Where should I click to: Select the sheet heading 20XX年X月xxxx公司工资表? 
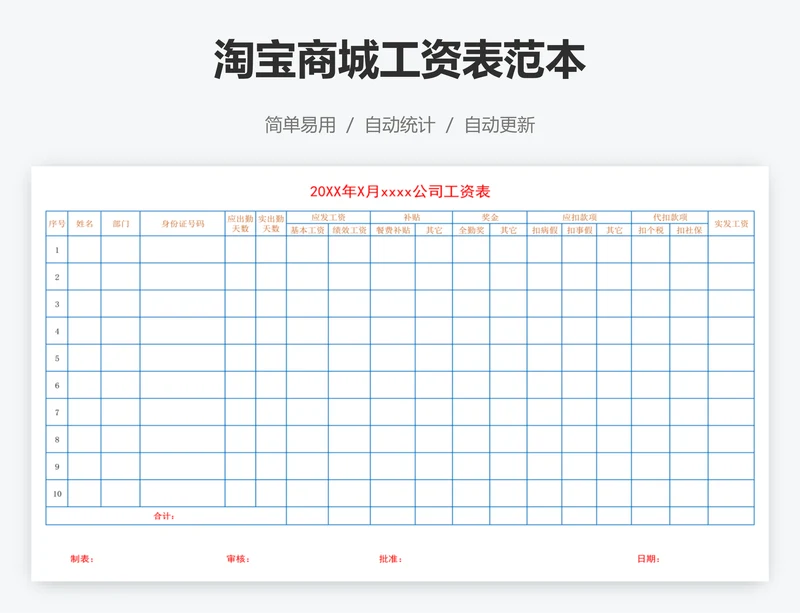click(400, 191)
